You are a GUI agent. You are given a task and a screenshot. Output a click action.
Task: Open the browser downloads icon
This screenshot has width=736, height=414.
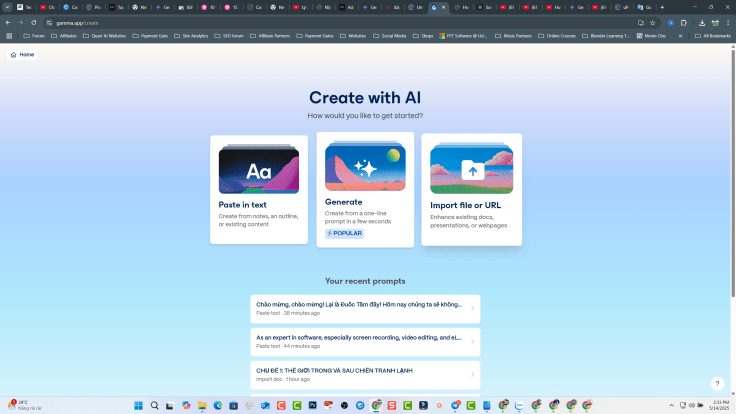[x=702, y=22]
